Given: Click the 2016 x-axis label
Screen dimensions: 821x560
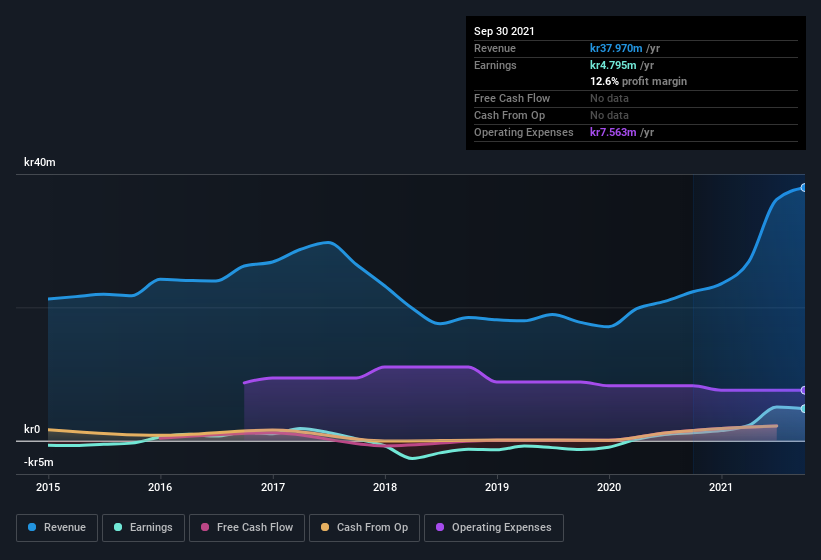Looking at the screenshot, I should (160, 487).
